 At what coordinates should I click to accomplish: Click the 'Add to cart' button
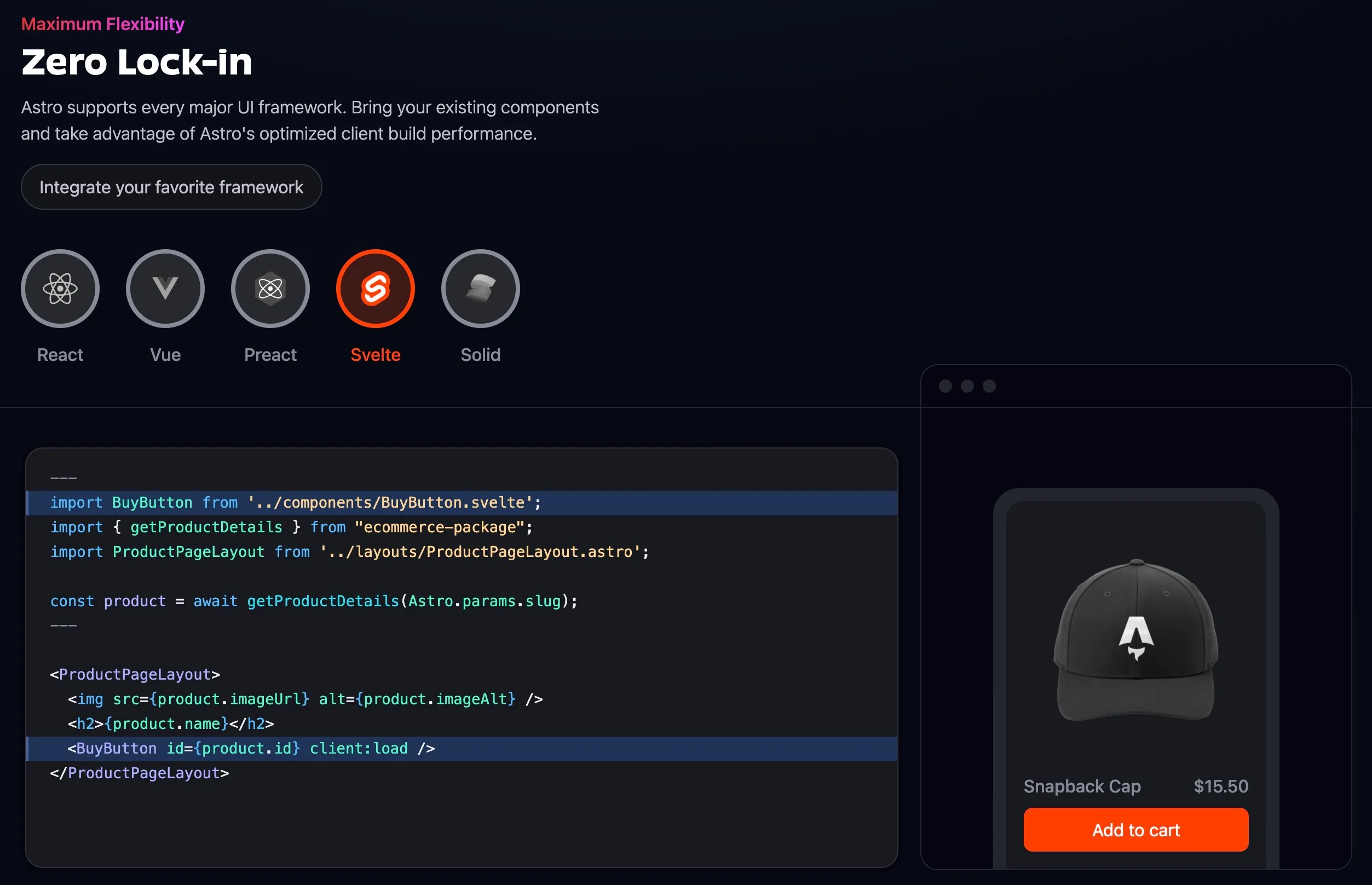(1136, 830)
